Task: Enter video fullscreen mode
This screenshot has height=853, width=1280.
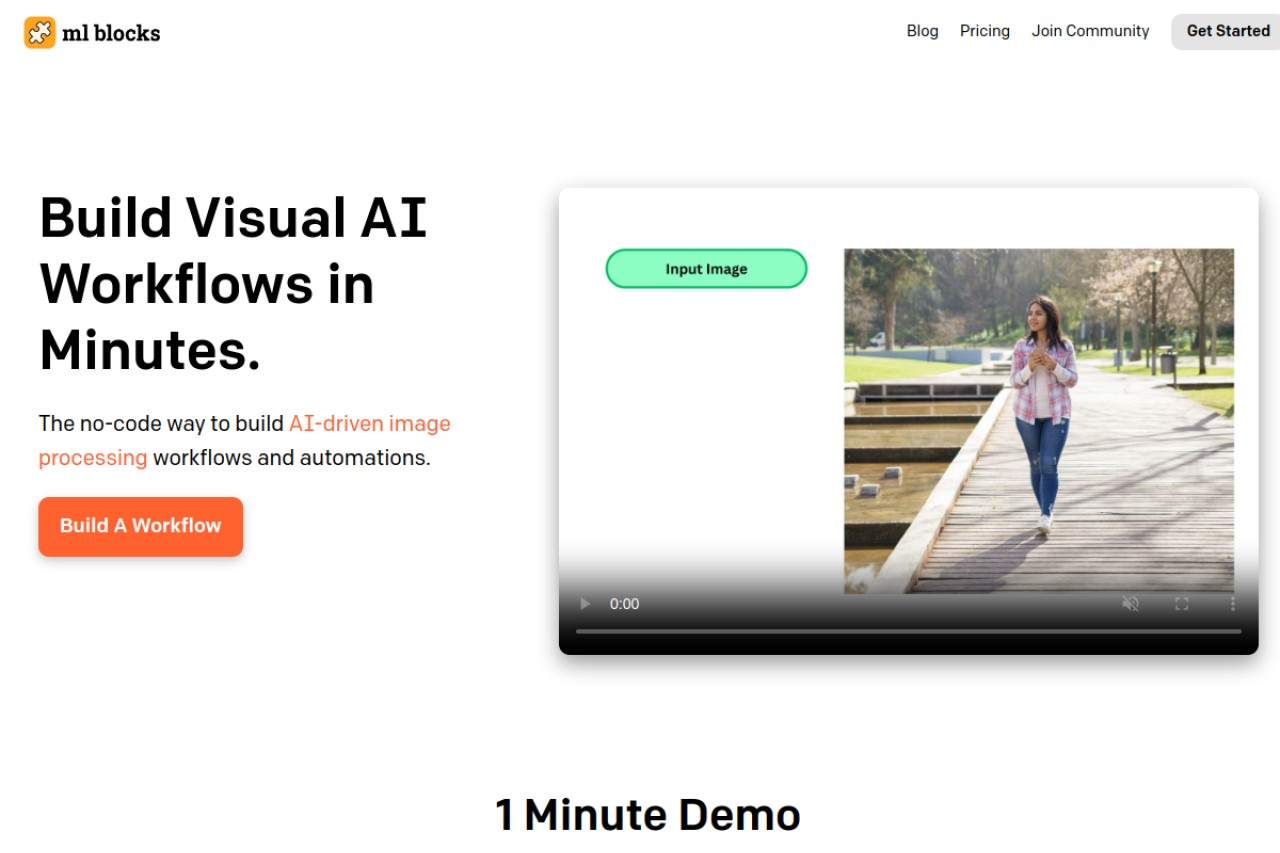Action: point(1182,604)
